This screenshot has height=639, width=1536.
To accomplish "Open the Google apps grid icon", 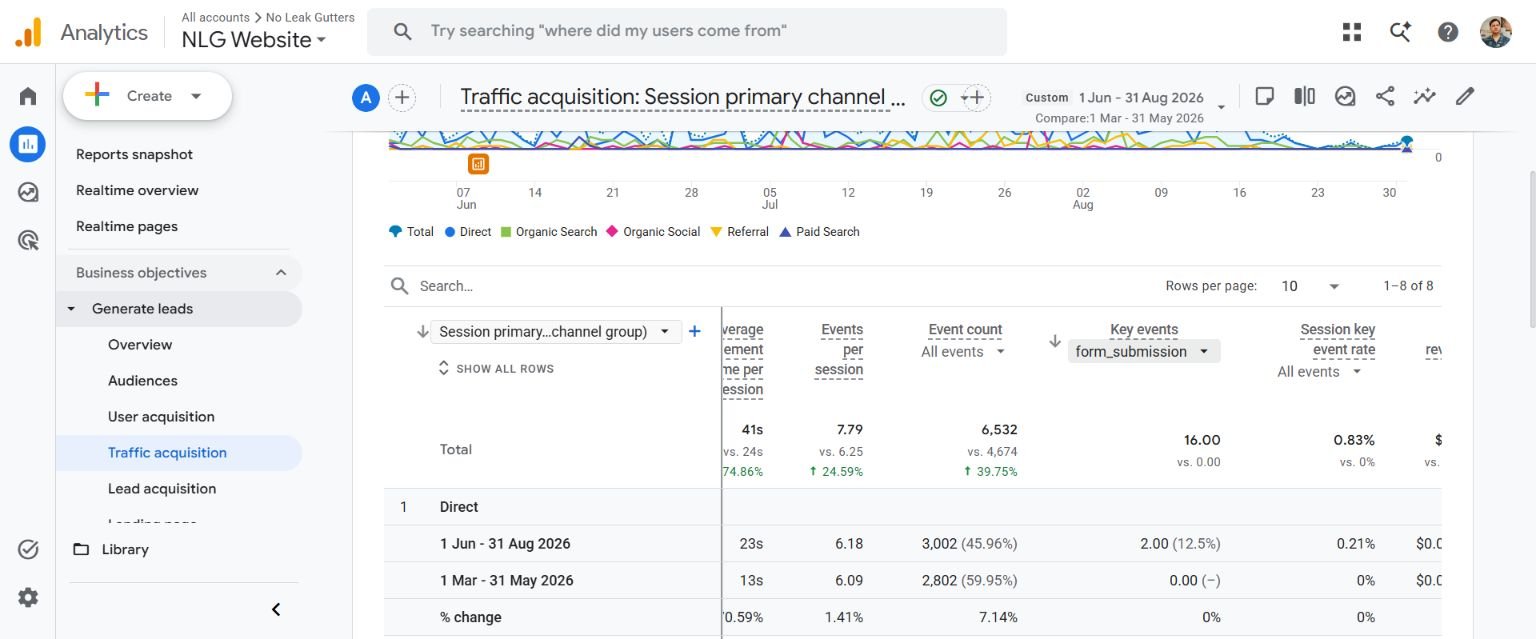I will [x=1352, y=32].
